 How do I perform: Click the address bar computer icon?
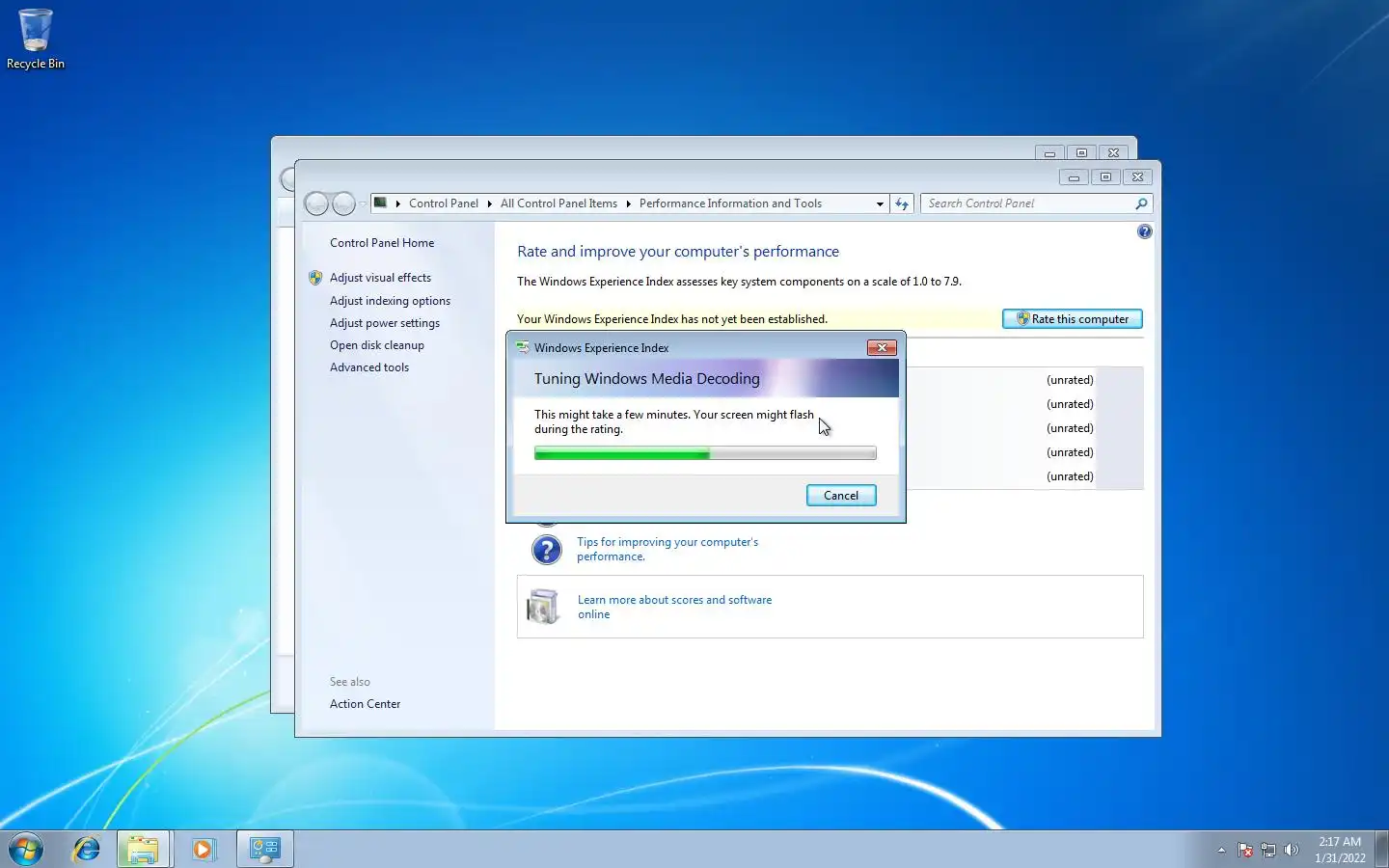tap(381, 203)
